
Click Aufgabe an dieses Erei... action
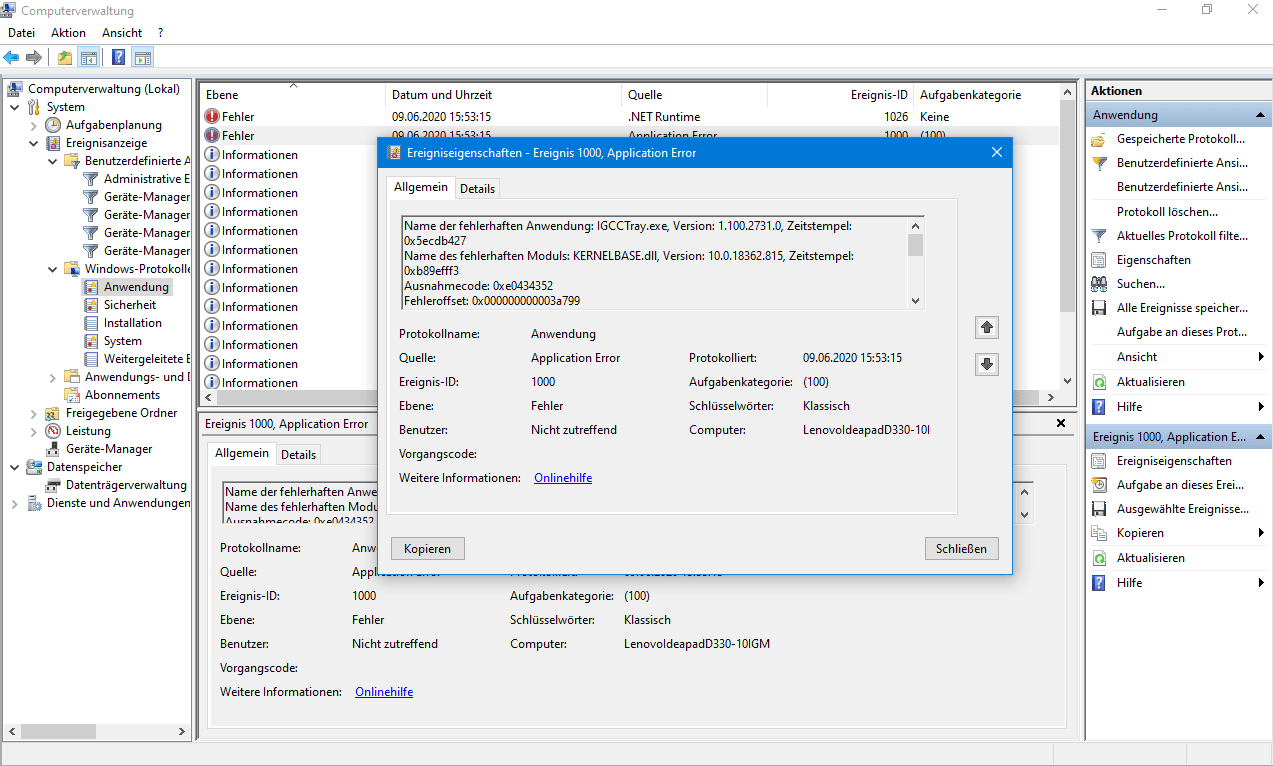(x=1180, y=485)
